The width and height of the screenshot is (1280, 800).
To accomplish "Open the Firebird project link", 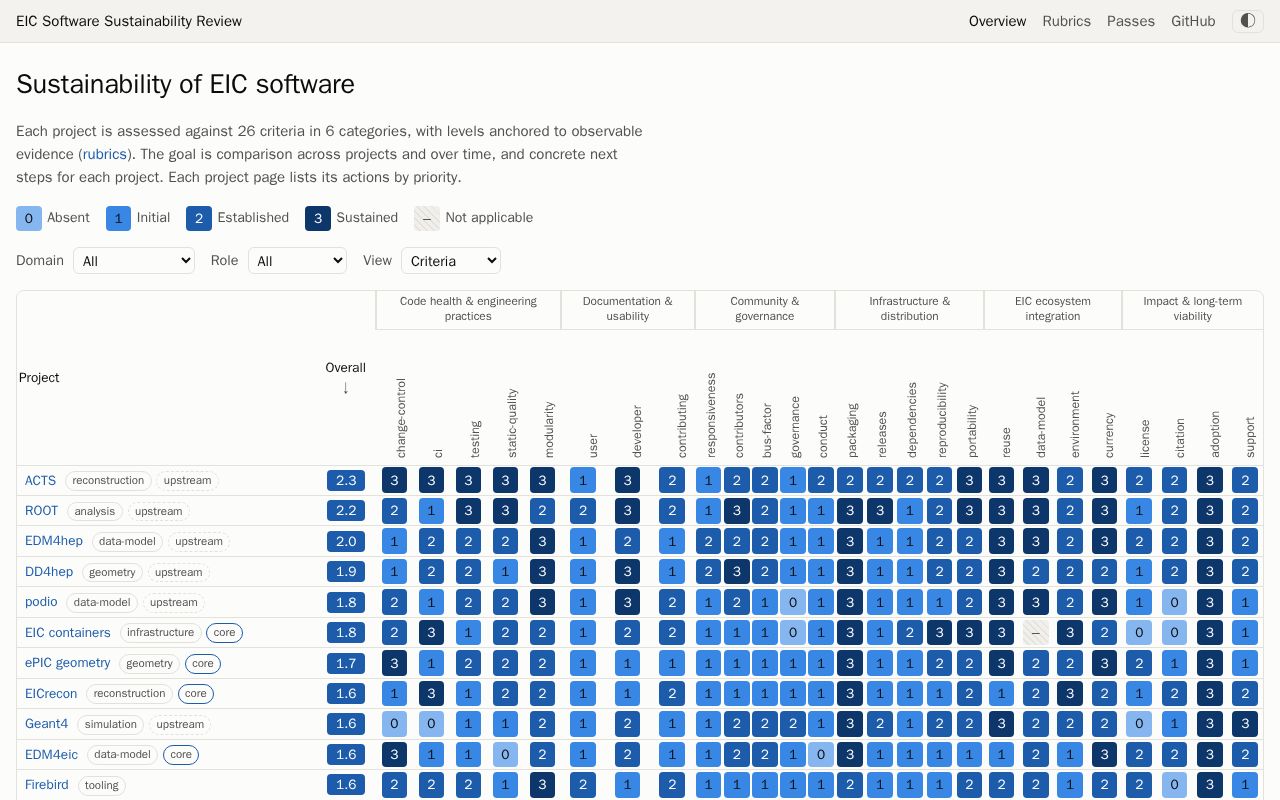I will tap(47, 785).
